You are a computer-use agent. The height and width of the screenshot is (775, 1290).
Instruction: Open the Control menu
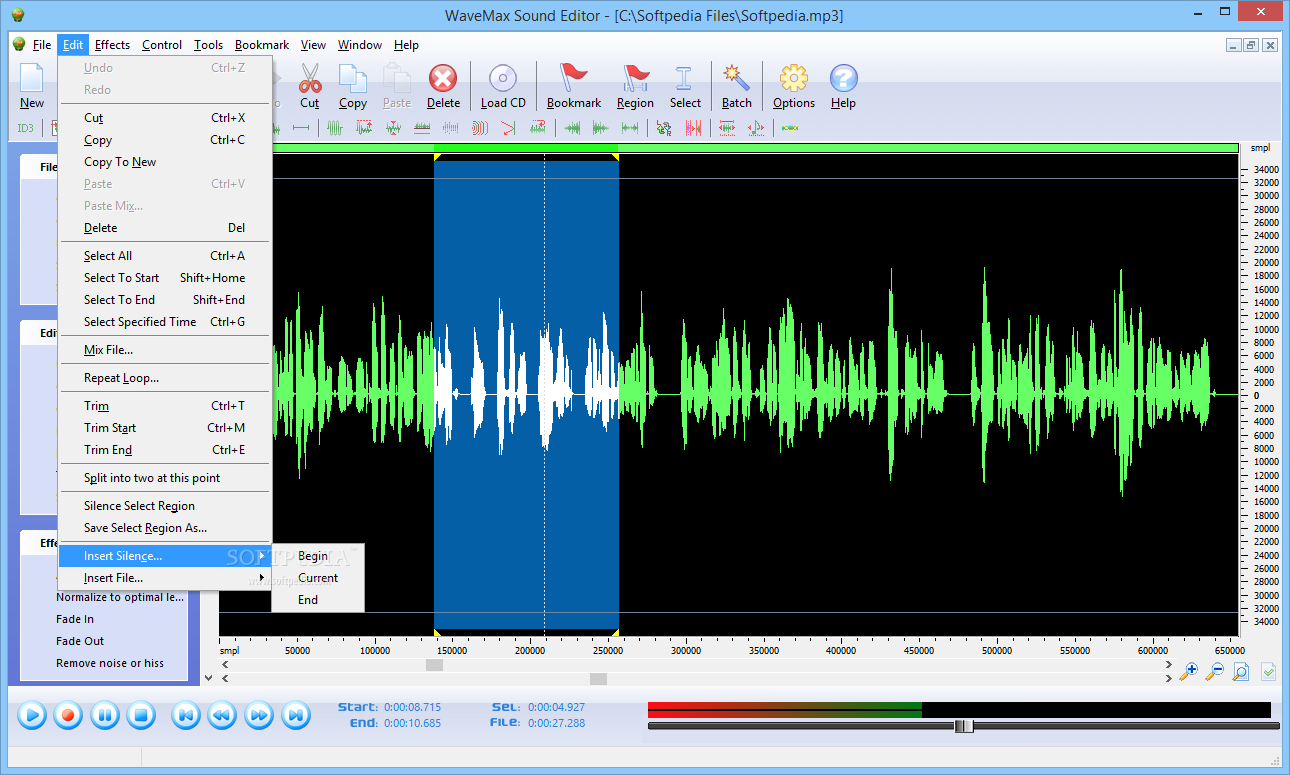click(x=162, y=45)
